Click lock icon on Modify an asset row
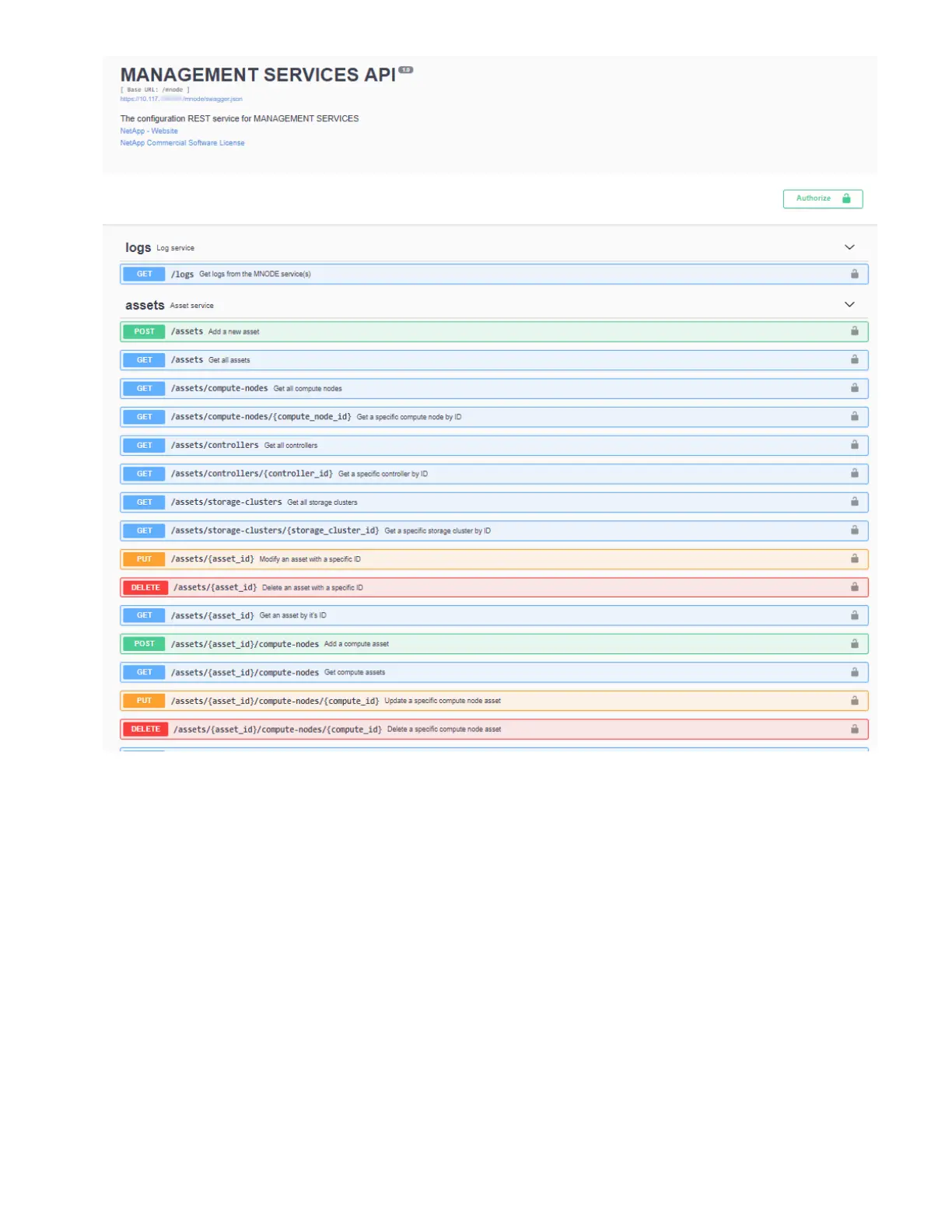 coord(854,559)
